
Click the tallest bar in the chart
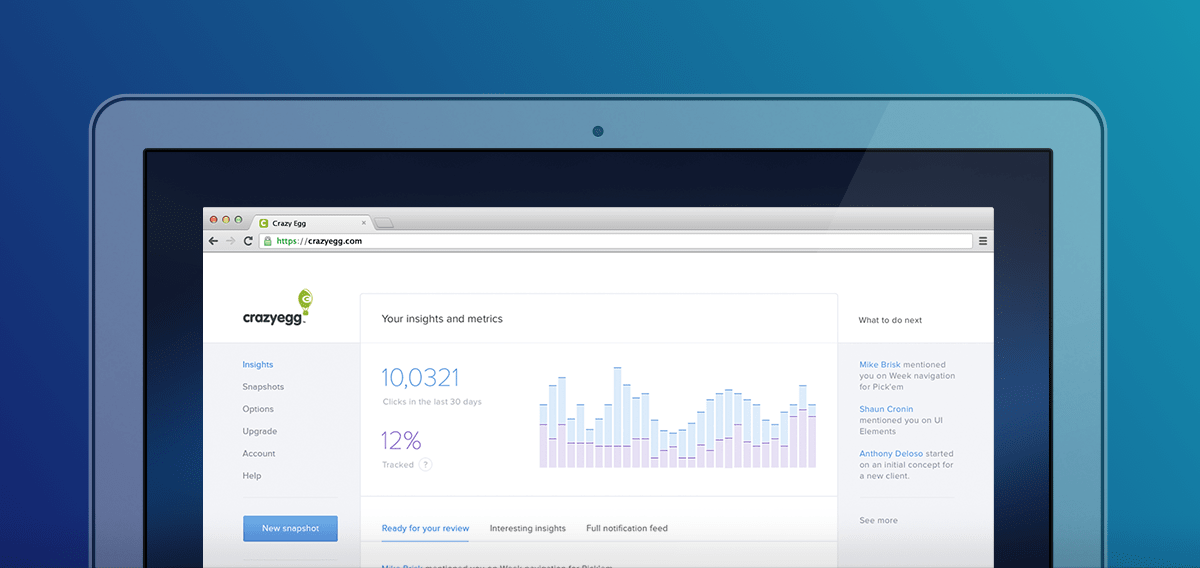(618, 417)
